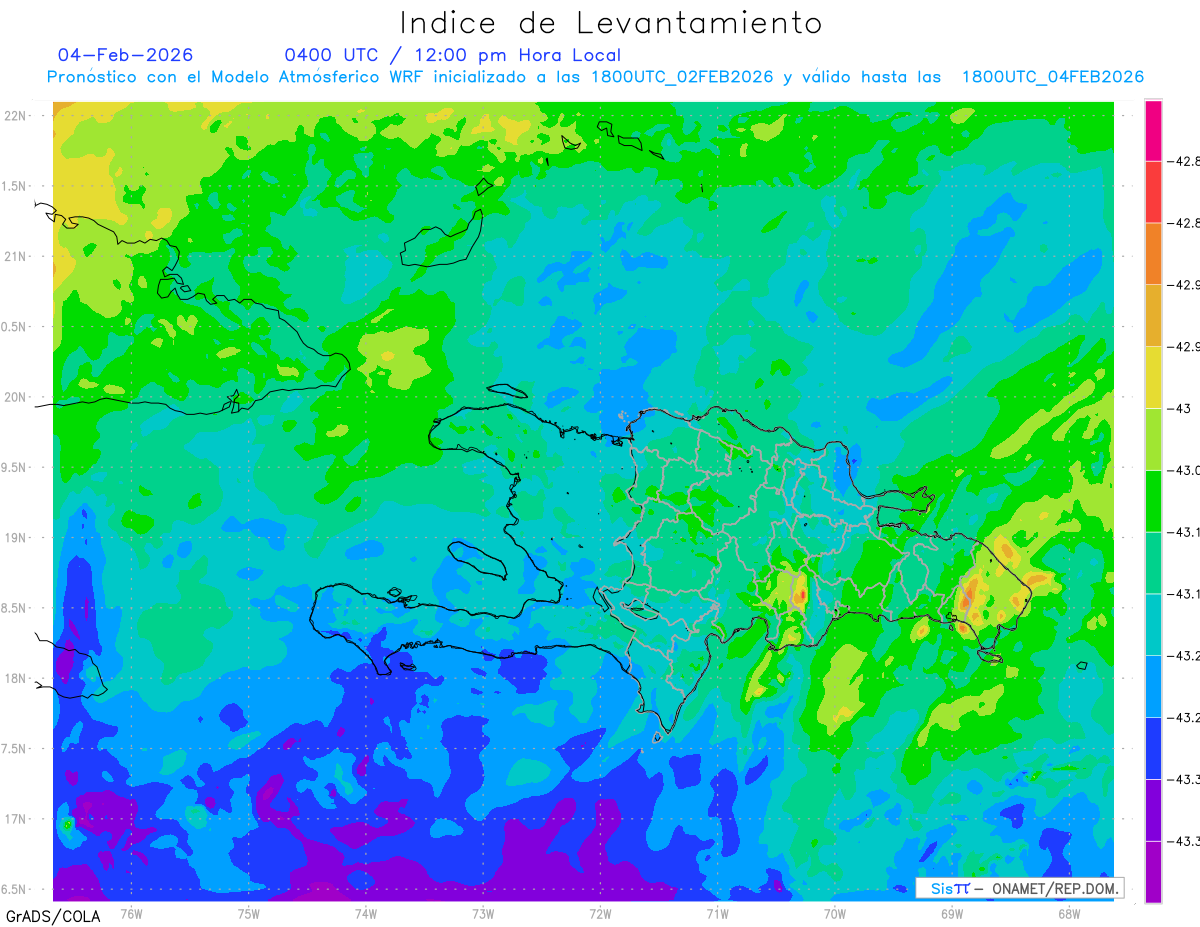Click the 75W longitude label
Image resolution: width=1200 pixels, height=927 pixels.
coord(249,913)
